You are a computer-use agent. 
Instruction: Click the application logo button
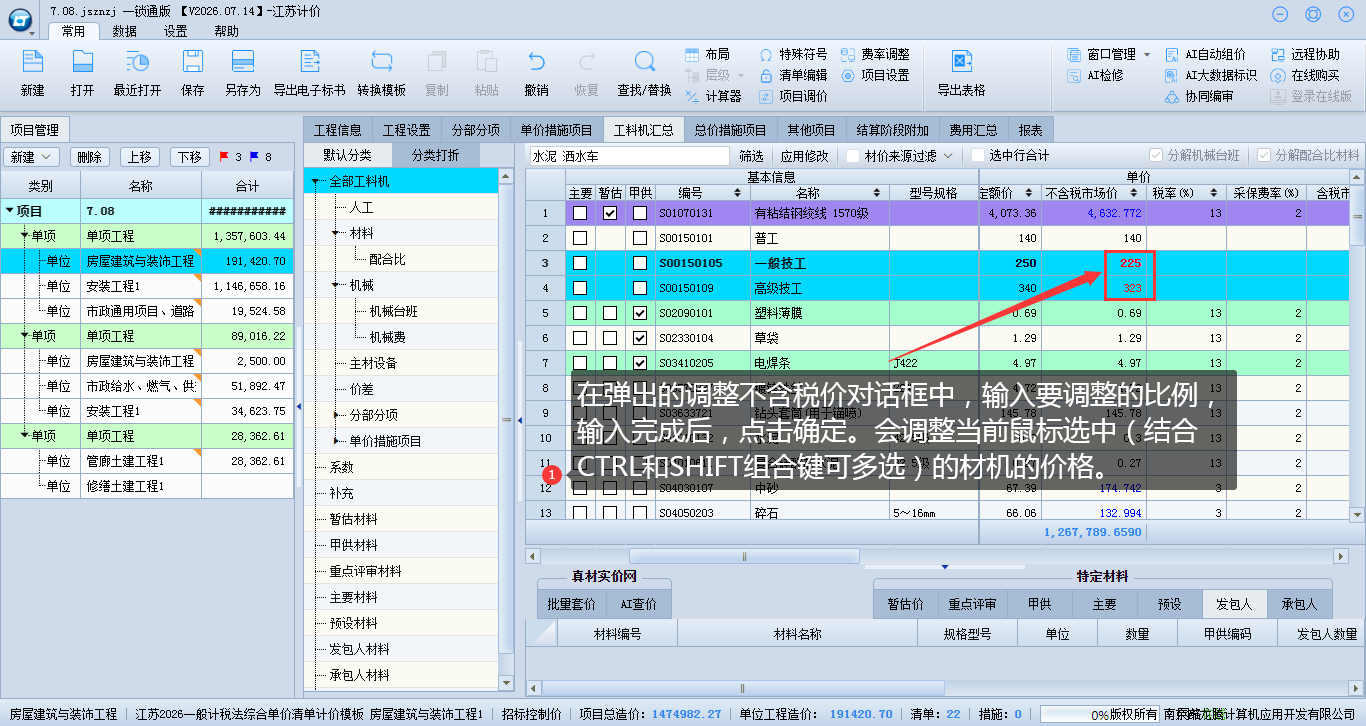(20, 19)
